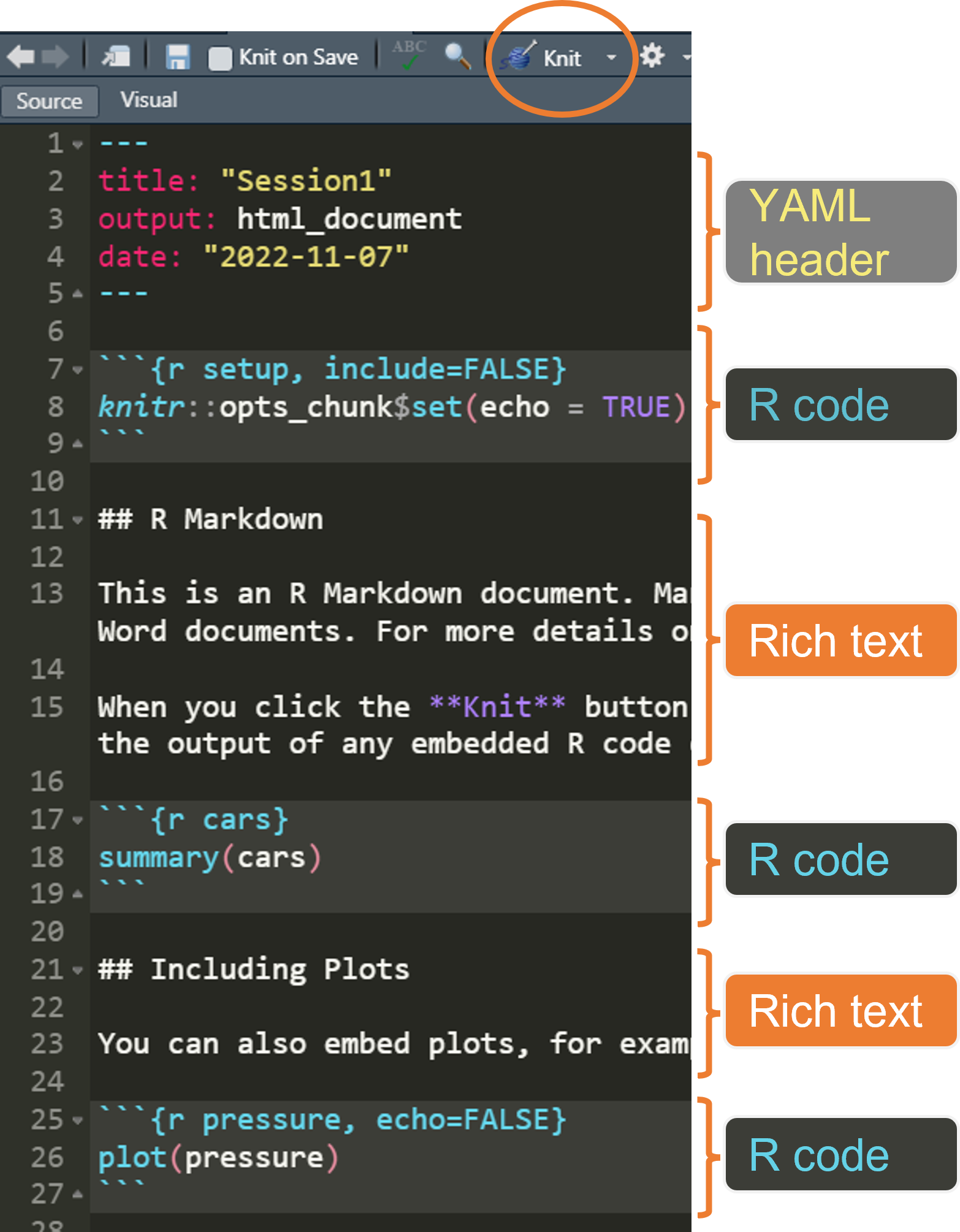This screenshot has height=1232, width=960.
Task: Click the ## Including Plots heading
Action: pyautogui.click(x=253, y=970)
